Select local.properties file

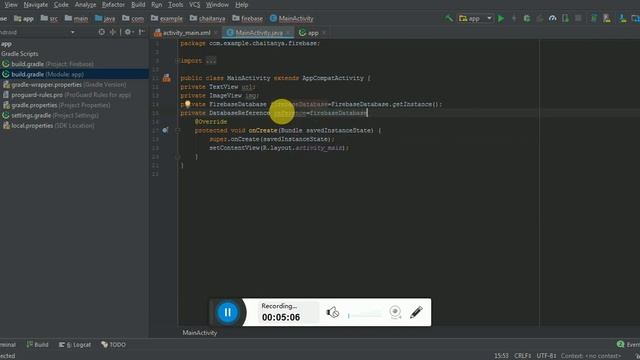[x=49, y=125]
